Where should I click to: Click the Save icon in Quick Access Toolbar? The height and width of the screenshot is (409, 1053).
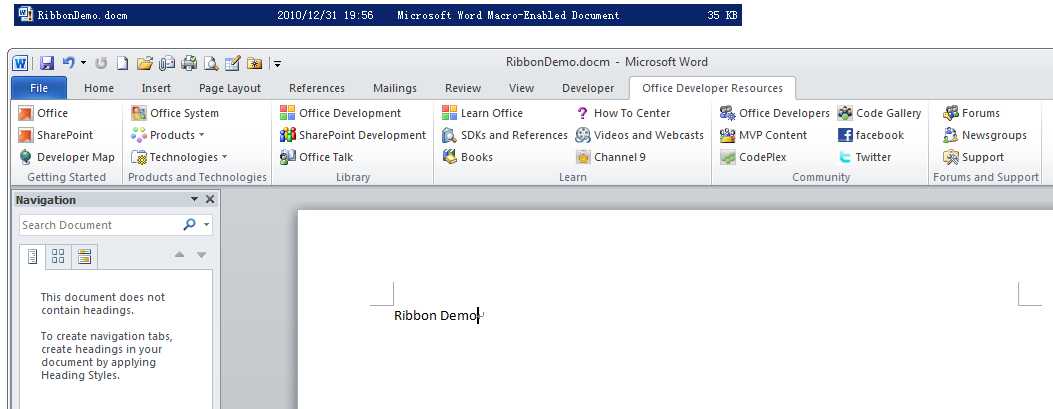click(46, 63)
